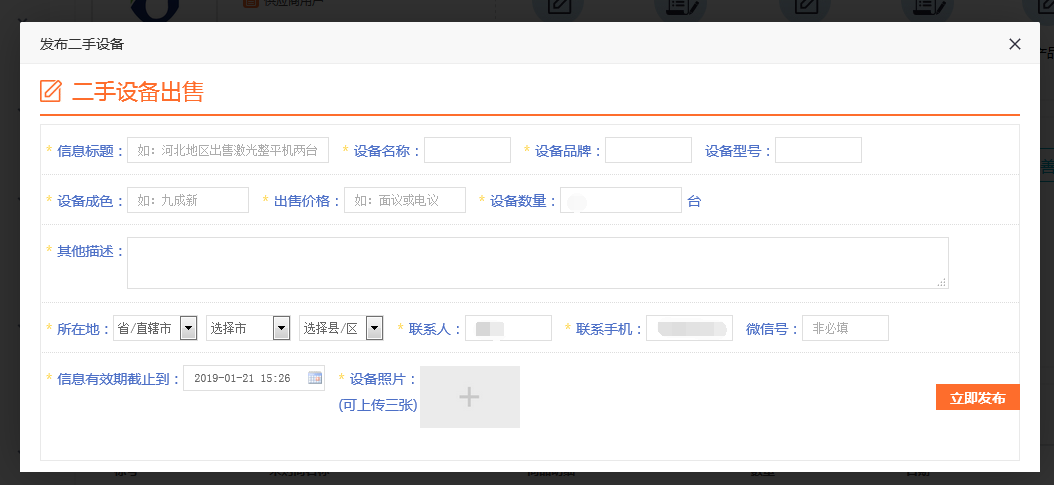
Task: Click the 二手设备出售 heading text
Action: [x=137, y=91]
